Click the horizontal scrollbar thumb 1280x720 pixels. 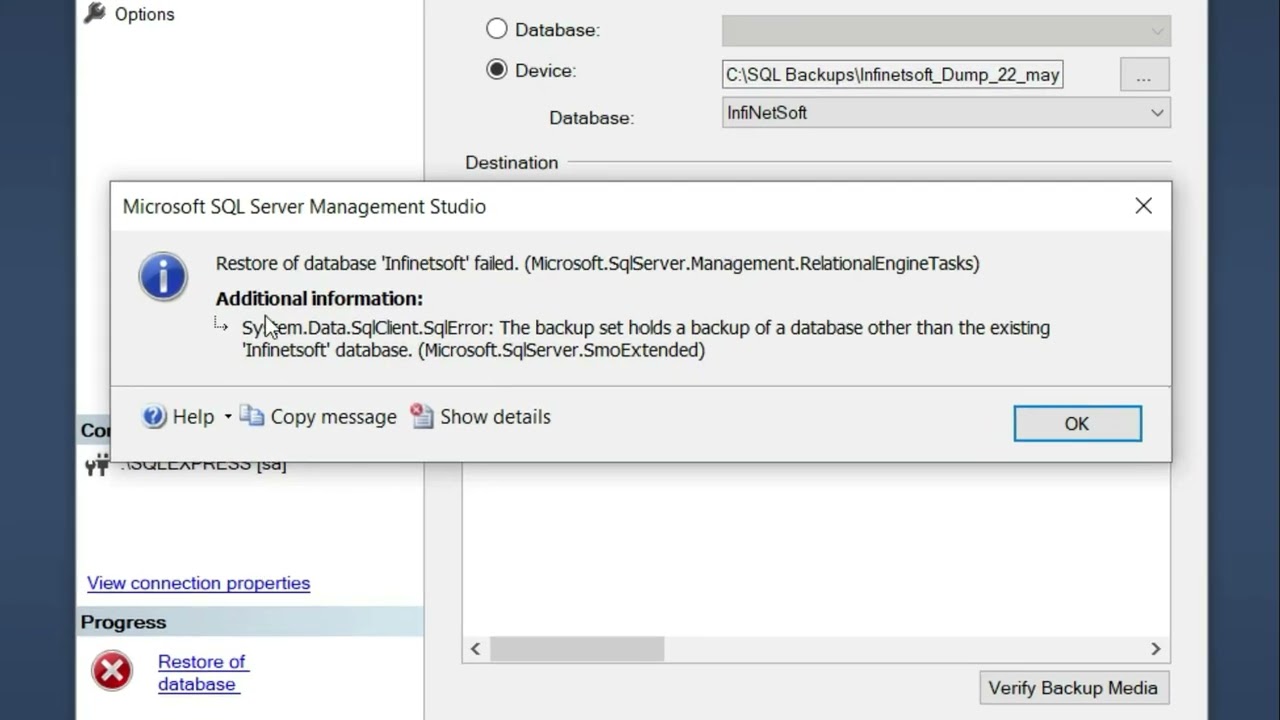tap(576, 649)
